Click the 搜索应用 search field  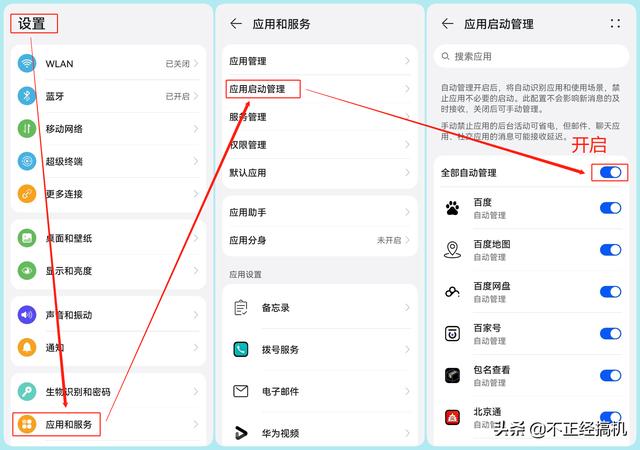point(530,57)
